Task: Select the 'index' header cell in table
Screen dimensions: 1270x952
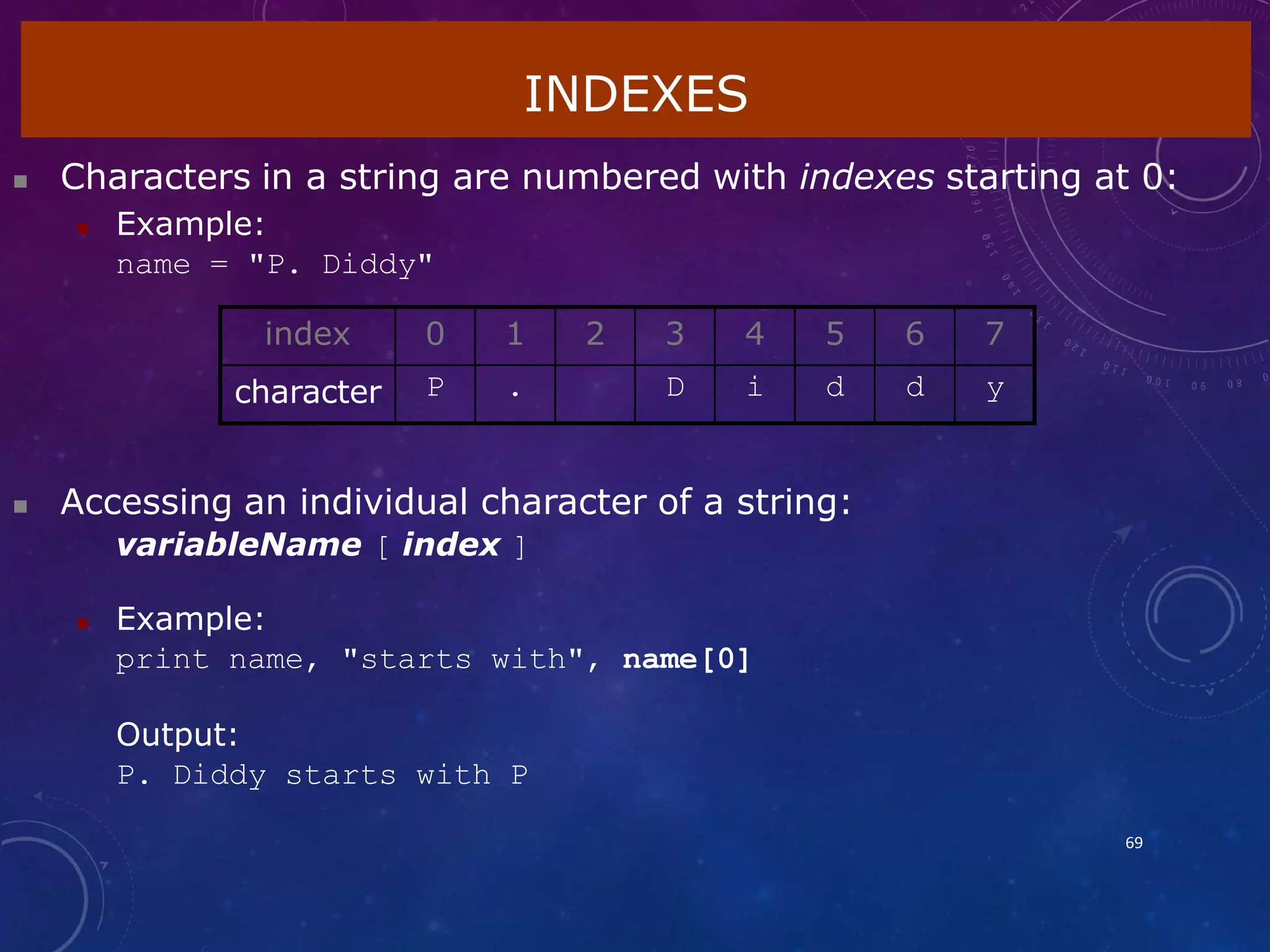Action: pyautogui.click(x=308, y=335)
